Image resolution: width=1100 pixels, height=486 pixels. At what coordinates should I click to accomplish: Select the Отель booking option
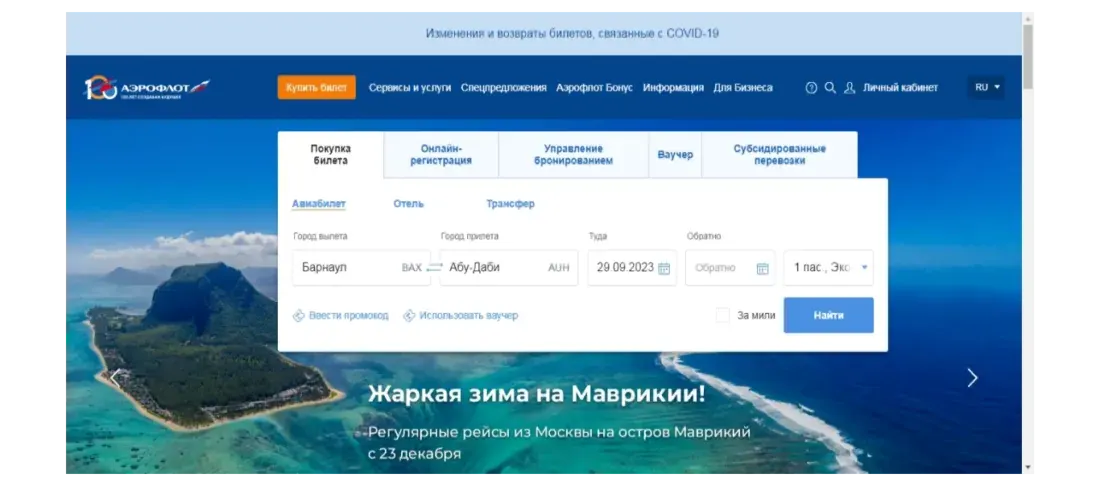(408, 204)
